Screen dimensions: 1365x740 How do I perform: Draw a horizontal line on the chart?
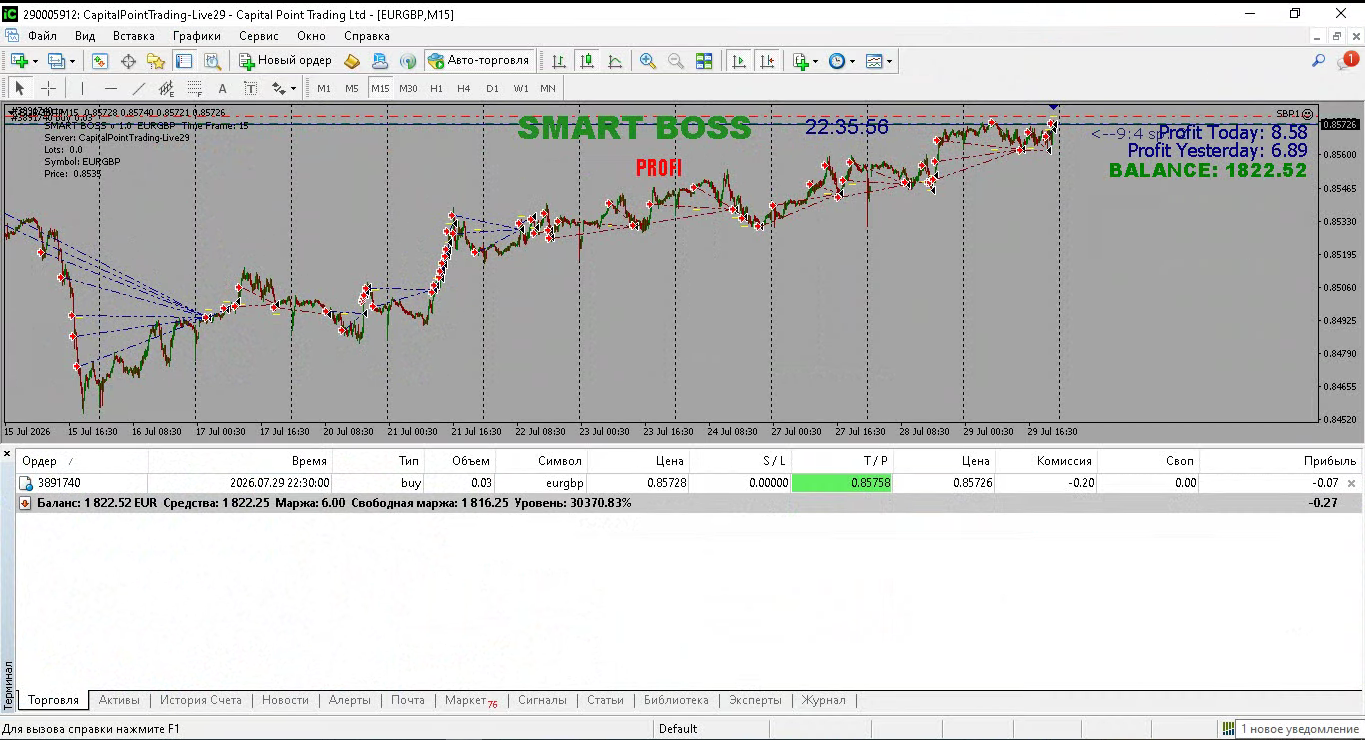pos(111,88)
